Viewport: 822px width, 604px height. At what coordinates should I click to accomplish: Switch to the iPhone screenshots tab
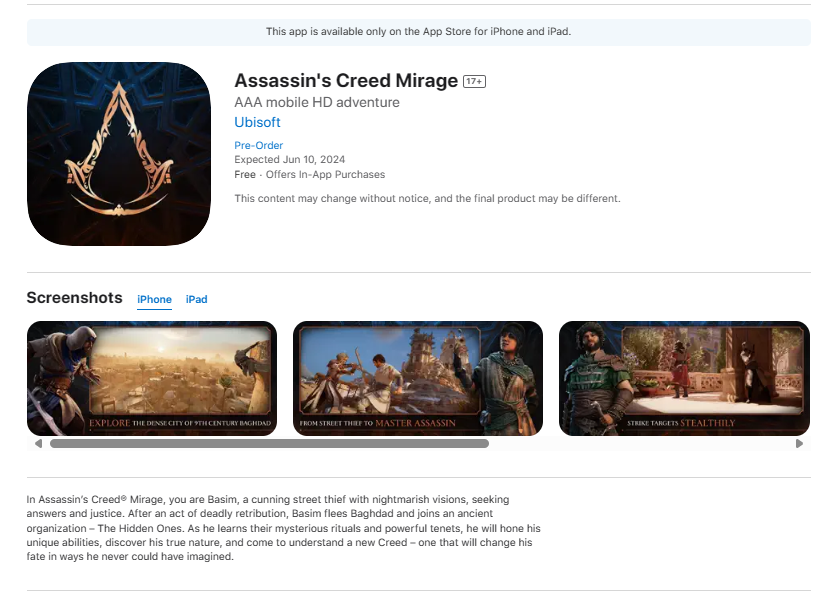tap(154, 299)
